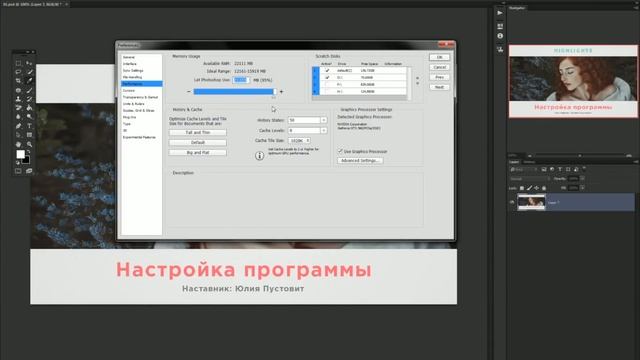Click the Next button
Image resolution: width=640 pixels, height=360 pixels.
click(439, 87)
